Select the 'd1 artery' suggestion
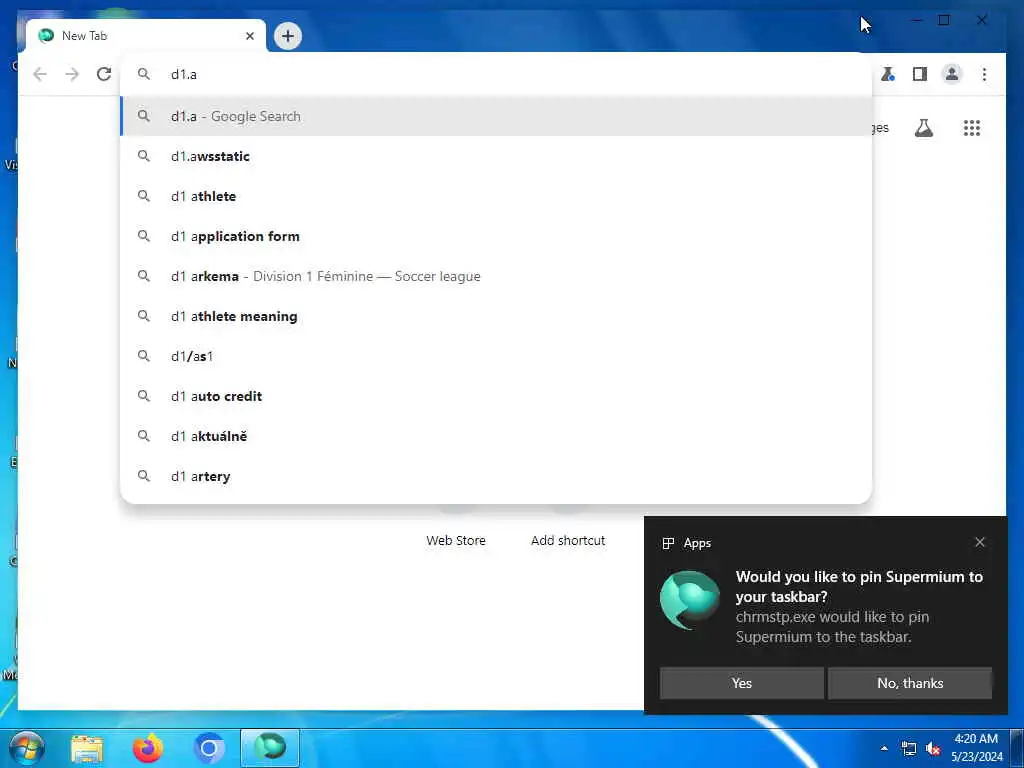This screenshot has width=1024, height=768. 496,476
